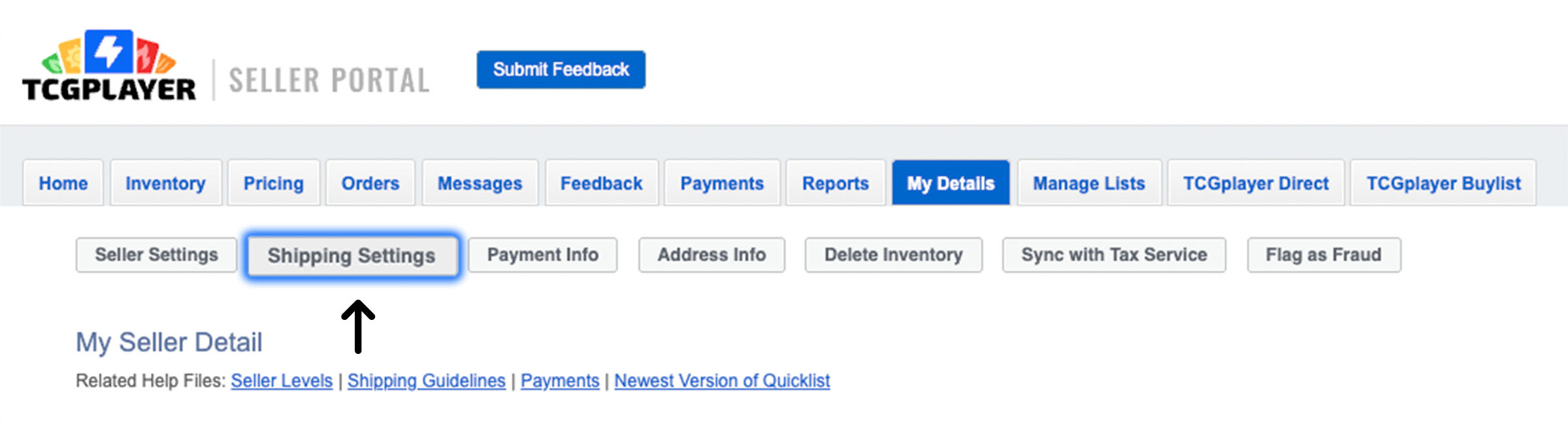This screenshot has width=1568, height=427.
Task: Open Newest Version of Quicklist link
Action: tap(722, 381)
